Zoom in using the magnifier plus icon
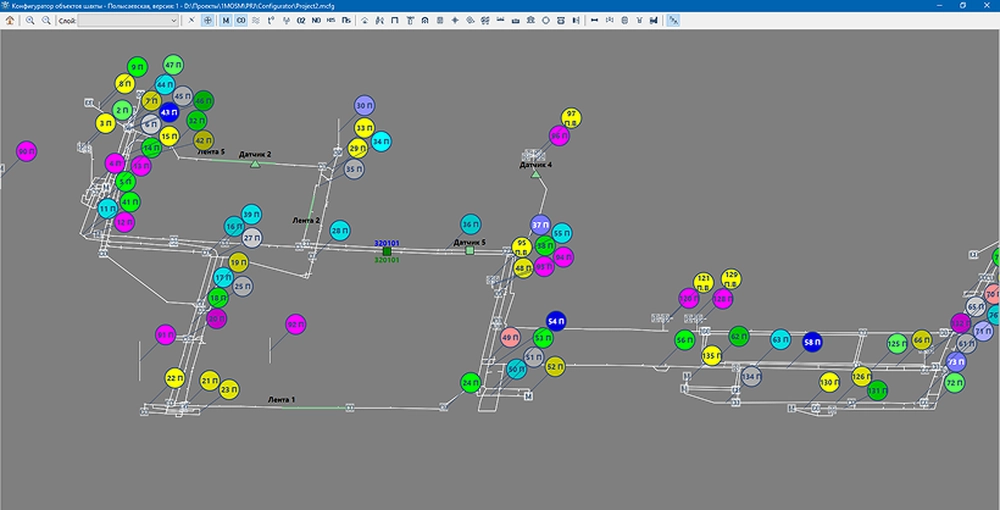The width and height of the screenshot is (1000, 510). pos(31,20)
